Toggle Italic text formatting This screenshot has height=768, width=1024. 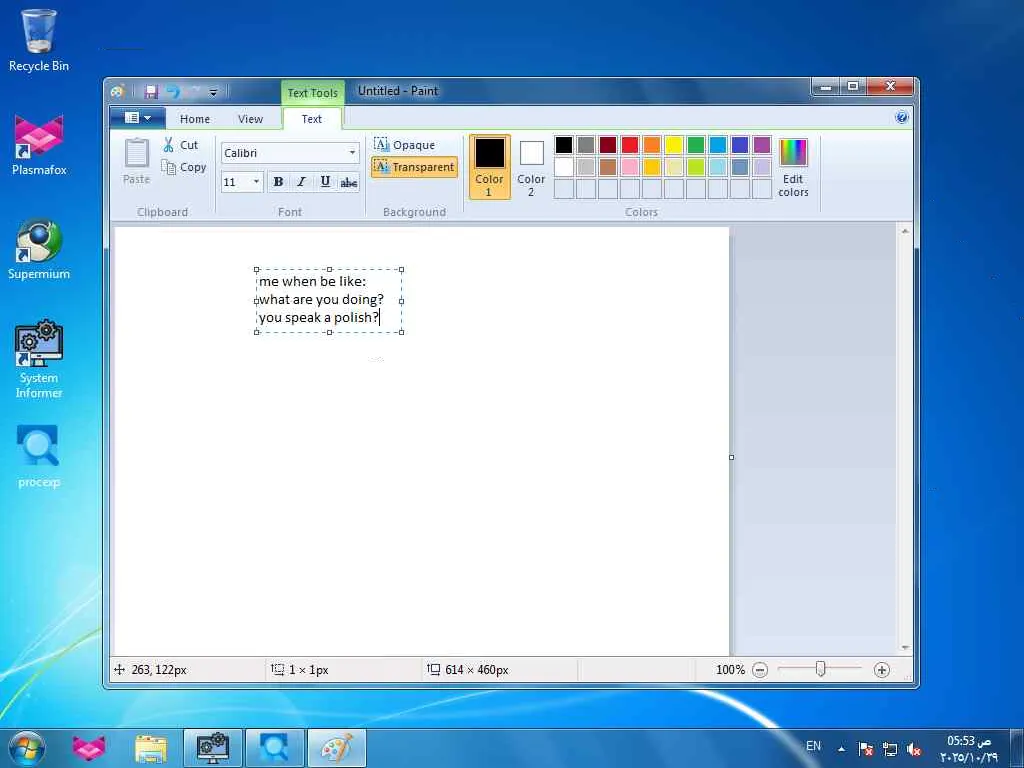point(301,182)
